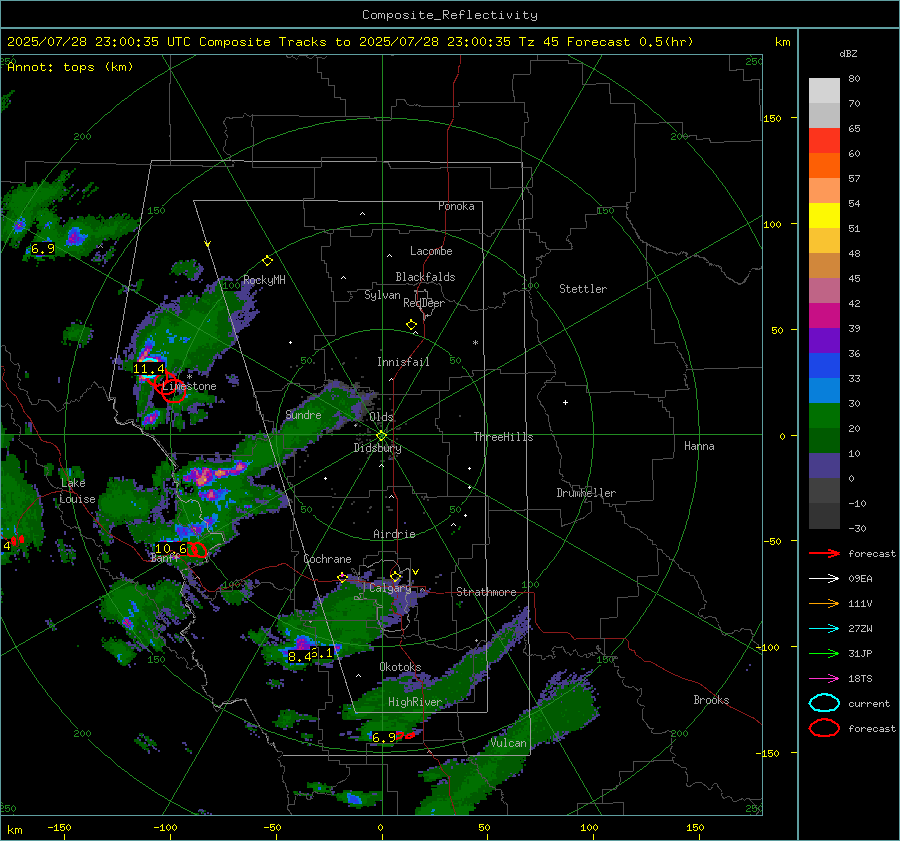Select the Airdrie label
This screenshot has width=900, height=841.
tap(394, 534)
